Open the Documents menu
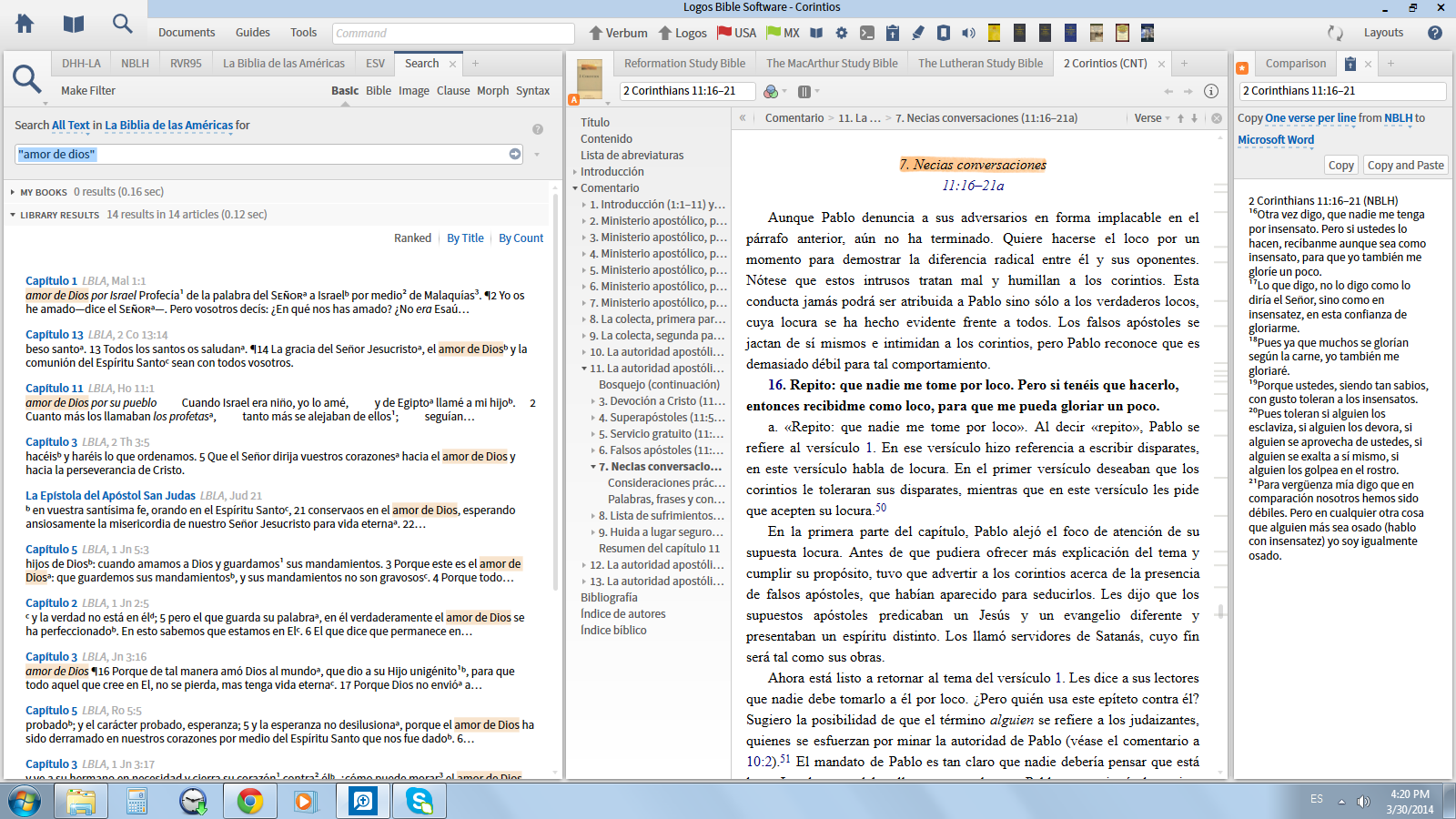 click(187, 33)
